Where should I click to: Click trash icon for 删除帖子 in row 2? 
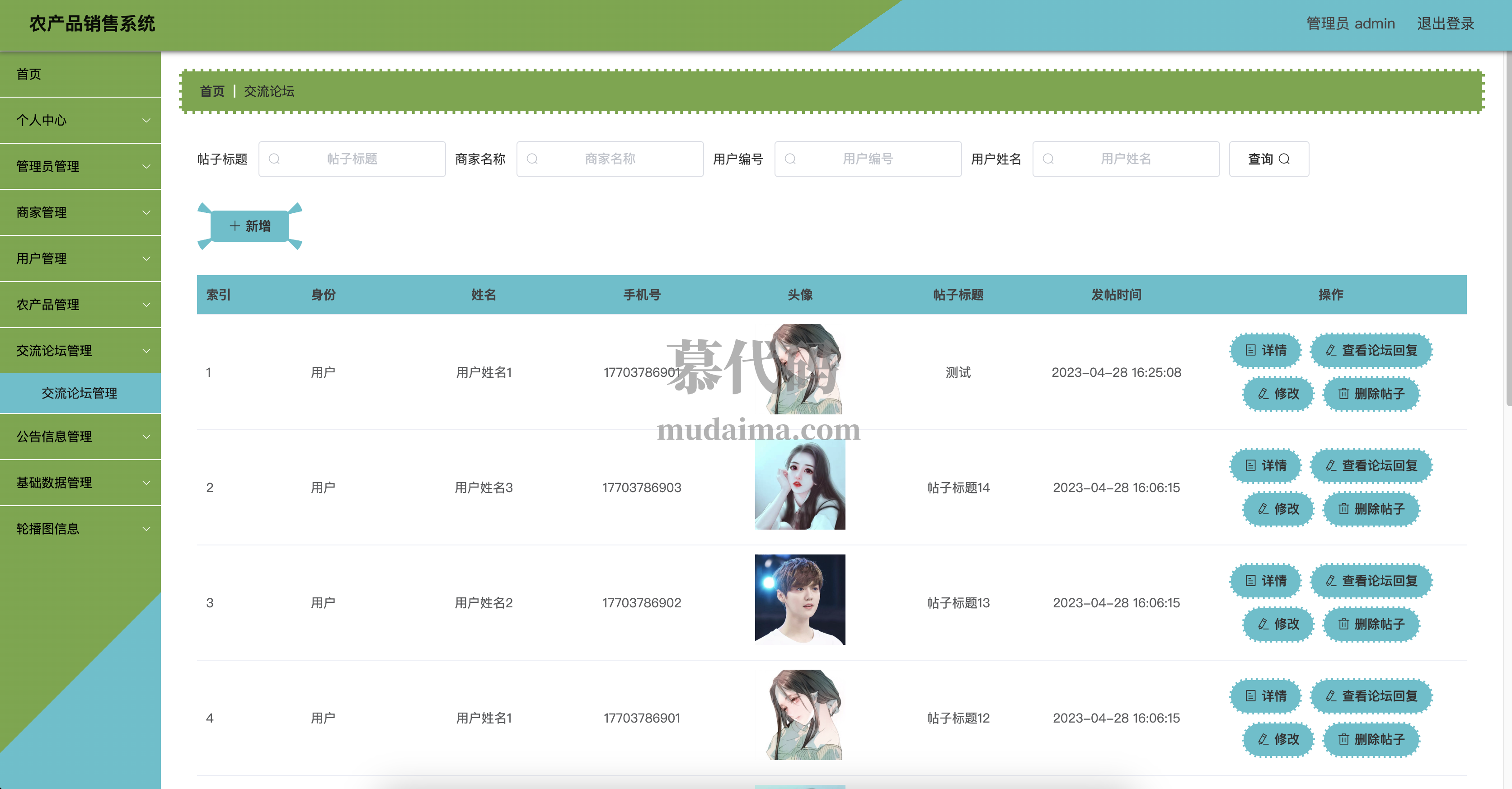[x=1343, y=509]
